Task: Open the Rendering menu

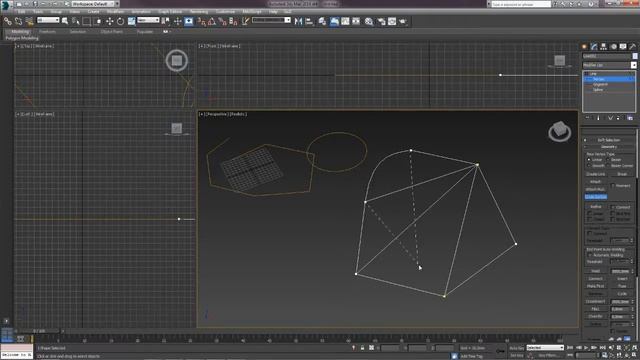Action: pyautogui.click(x=199, y=12)
